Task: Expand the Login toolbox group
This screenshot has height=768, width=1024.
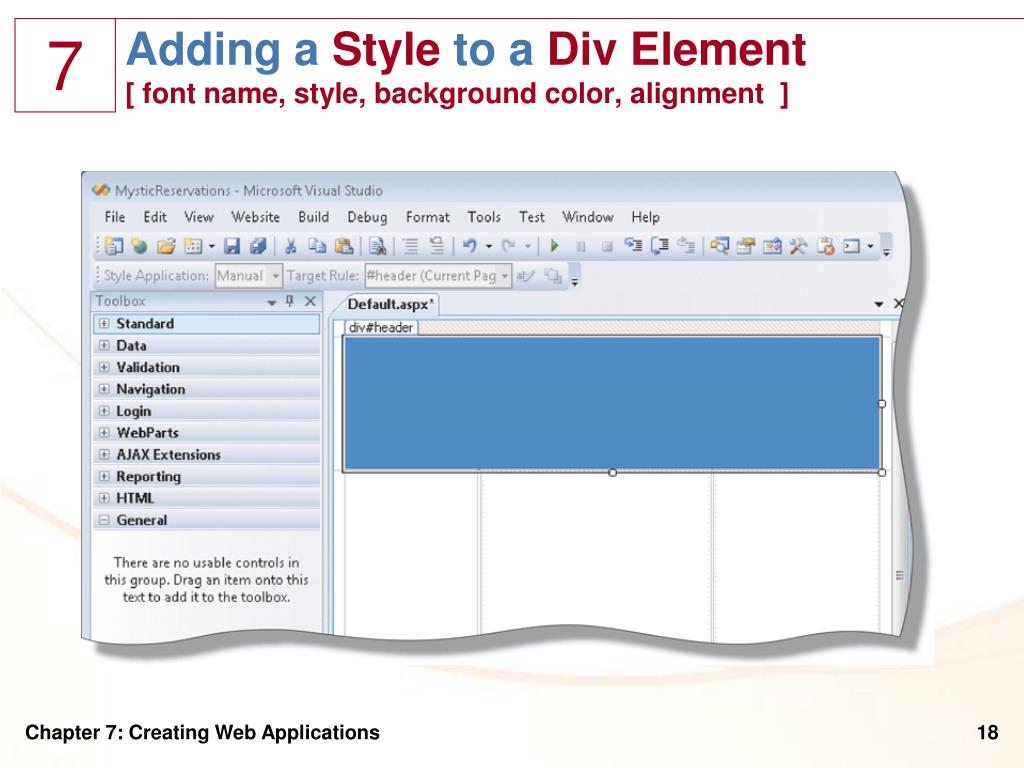Action: coord(104,411)
